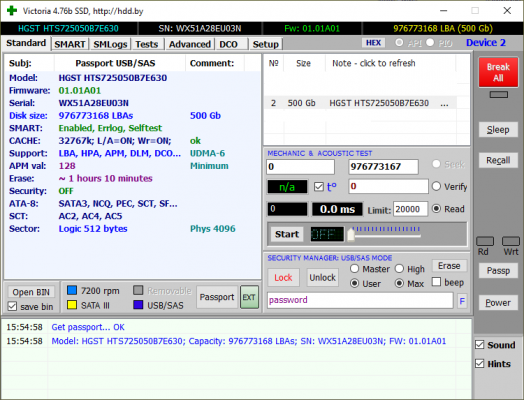The height and width of the screenshot is (400, 524).
Task: Click the gray Removable indicator square
Action: point(138,290)
